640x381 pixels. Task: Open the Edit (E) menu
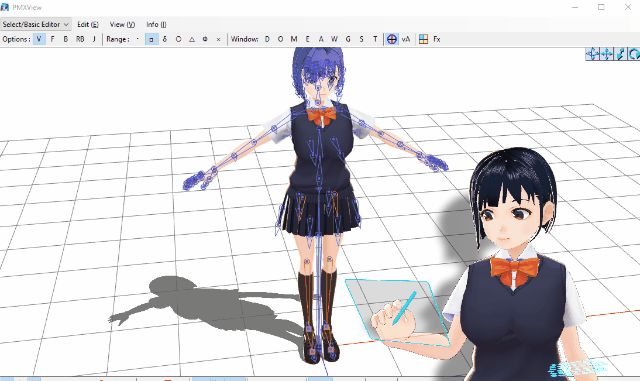[88, 25]
